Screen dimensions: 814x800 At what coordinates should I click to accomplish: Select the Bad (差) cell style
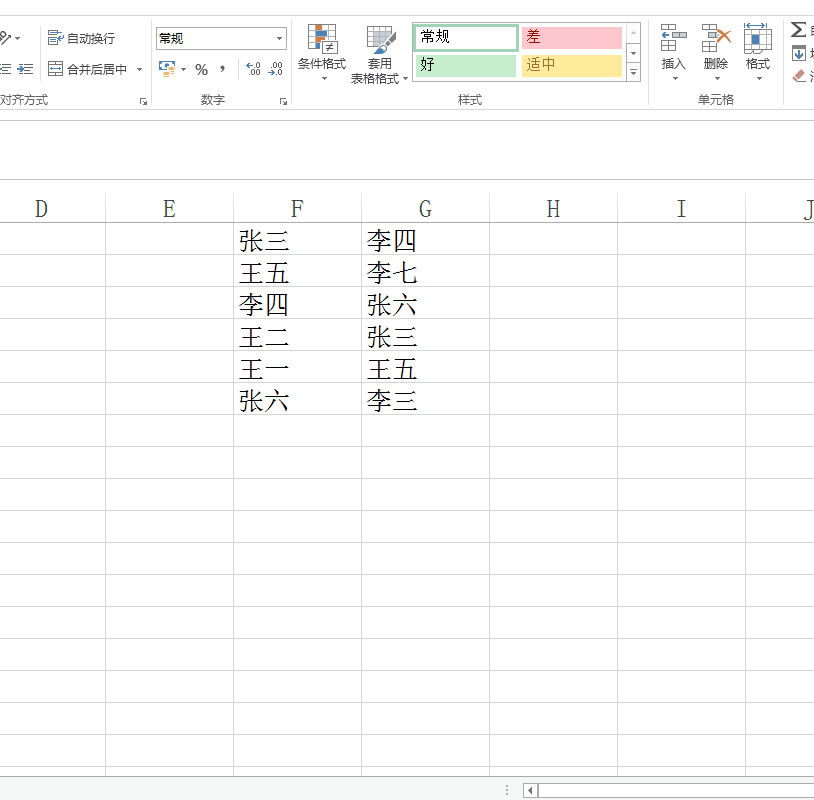pos(572,37)
